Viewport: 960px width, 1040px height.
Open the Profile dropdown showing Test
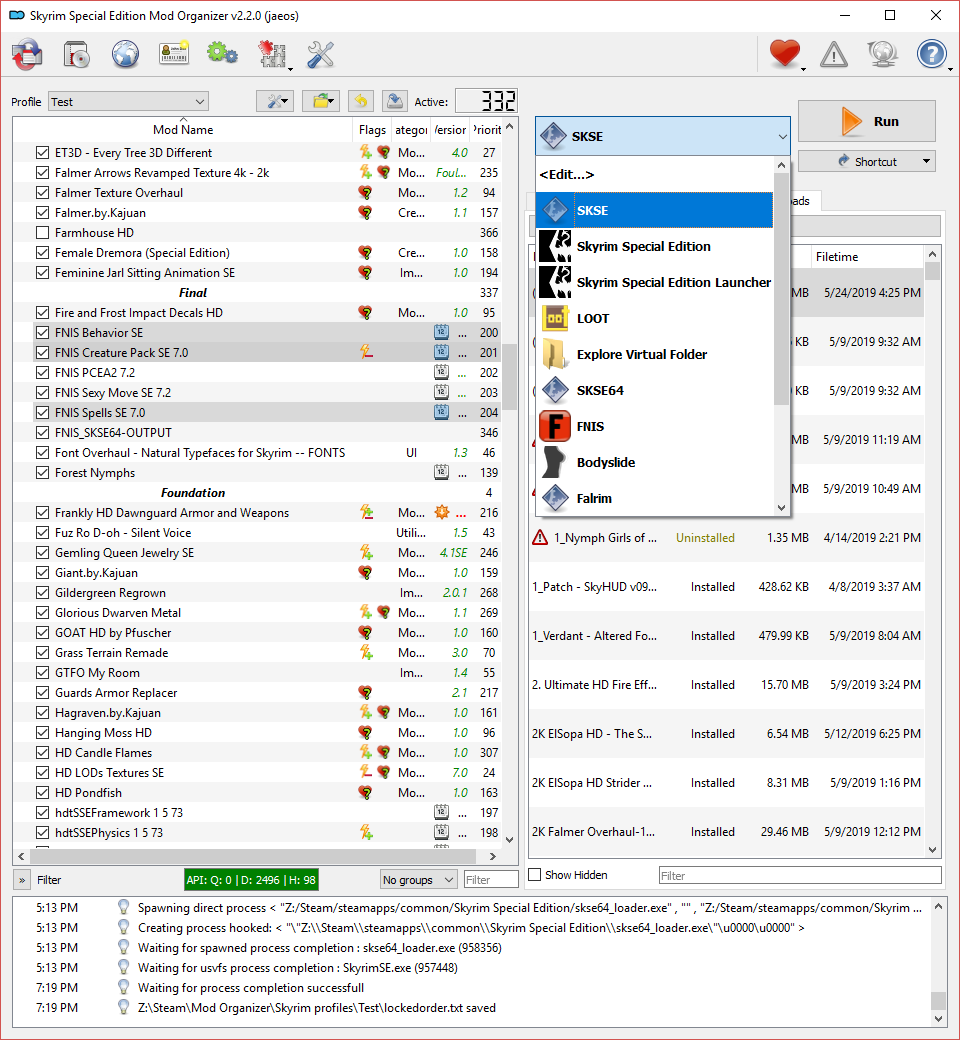pos(128,101)
